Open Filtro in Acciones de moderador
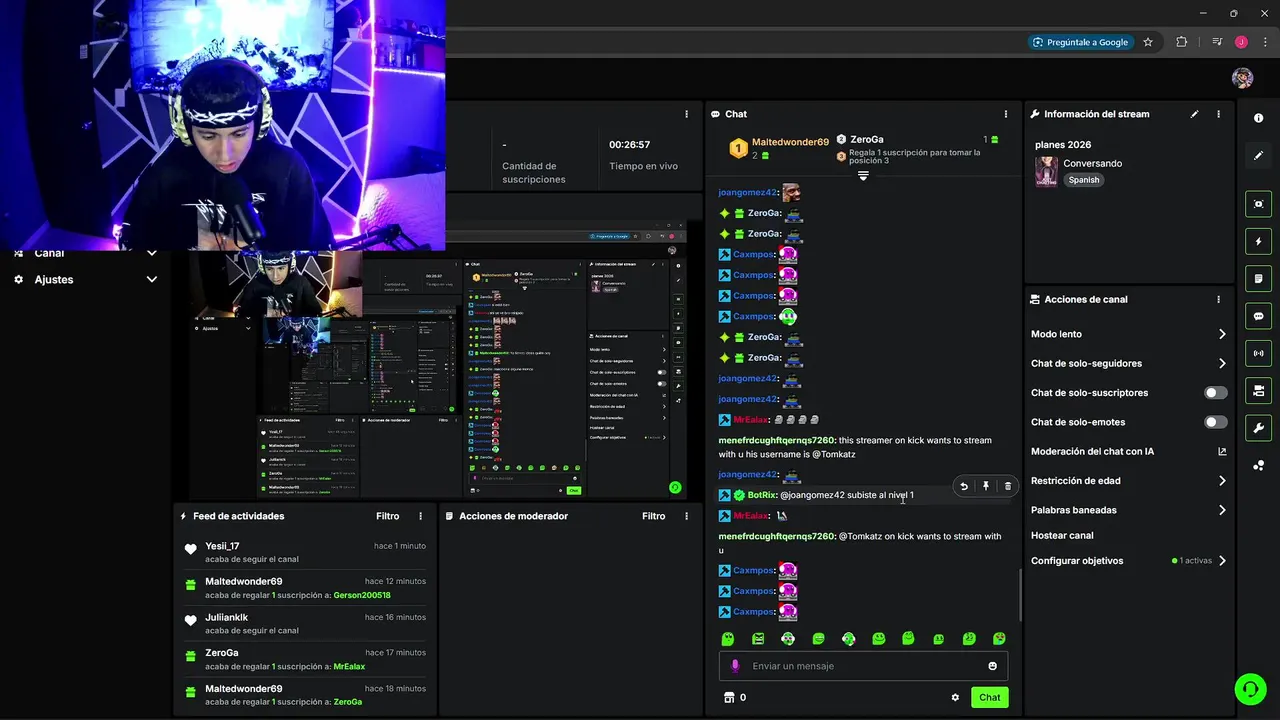The width and height of the screenshot is (1280, 720). 654,516
